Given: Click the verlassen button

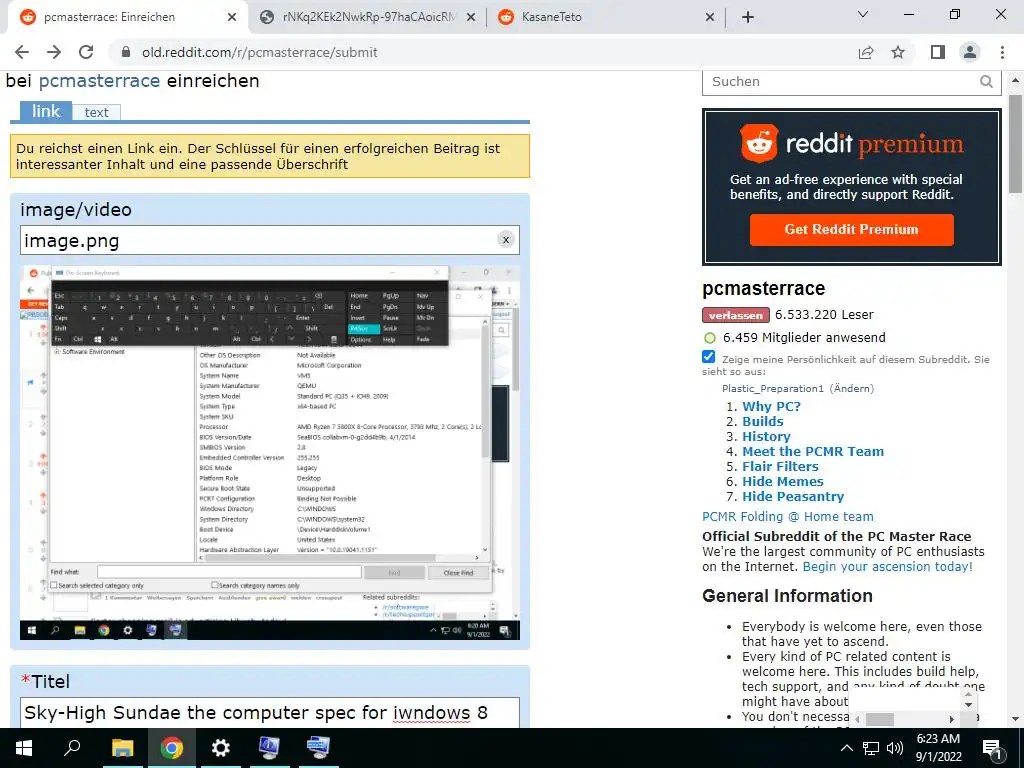Looking at the screenshot, I should [x=736, y=315].
